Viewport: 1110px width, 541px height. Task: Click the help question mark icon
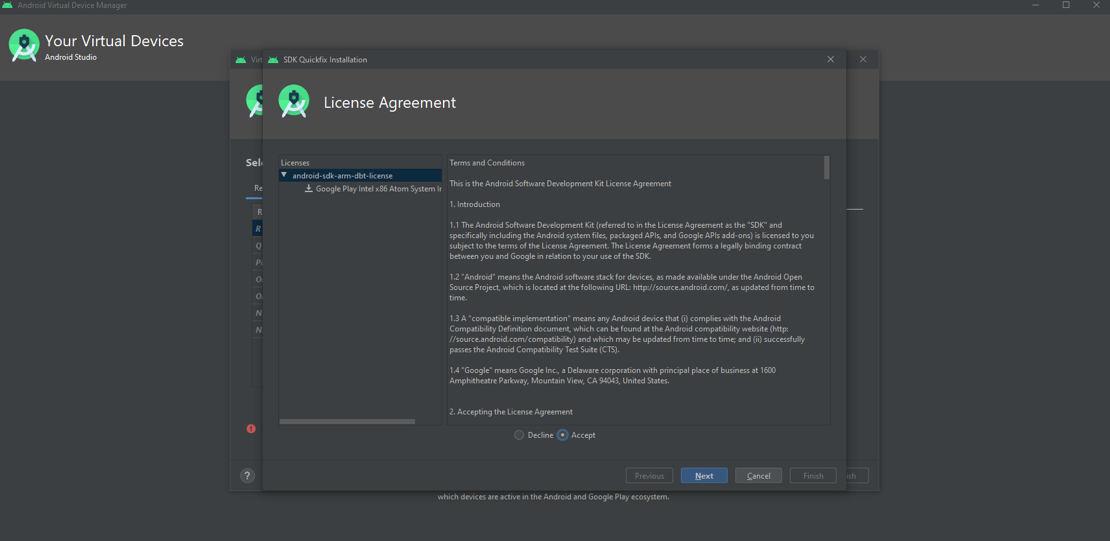click(x=246, y=476)
